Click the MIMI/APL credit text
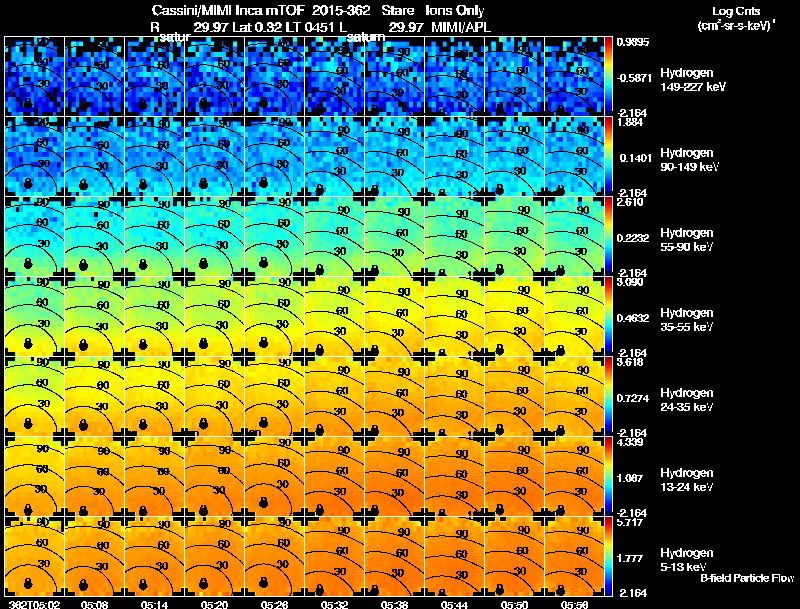The height and width of the screenshot is (609, 800). pos(461,27)
